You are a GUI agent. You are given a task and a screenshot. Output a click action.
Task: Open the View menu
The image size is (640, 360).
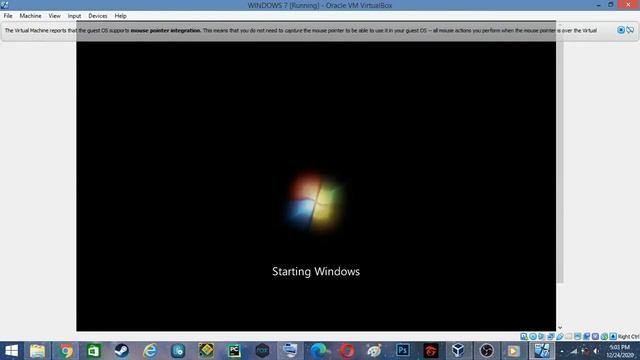(54, 16)
